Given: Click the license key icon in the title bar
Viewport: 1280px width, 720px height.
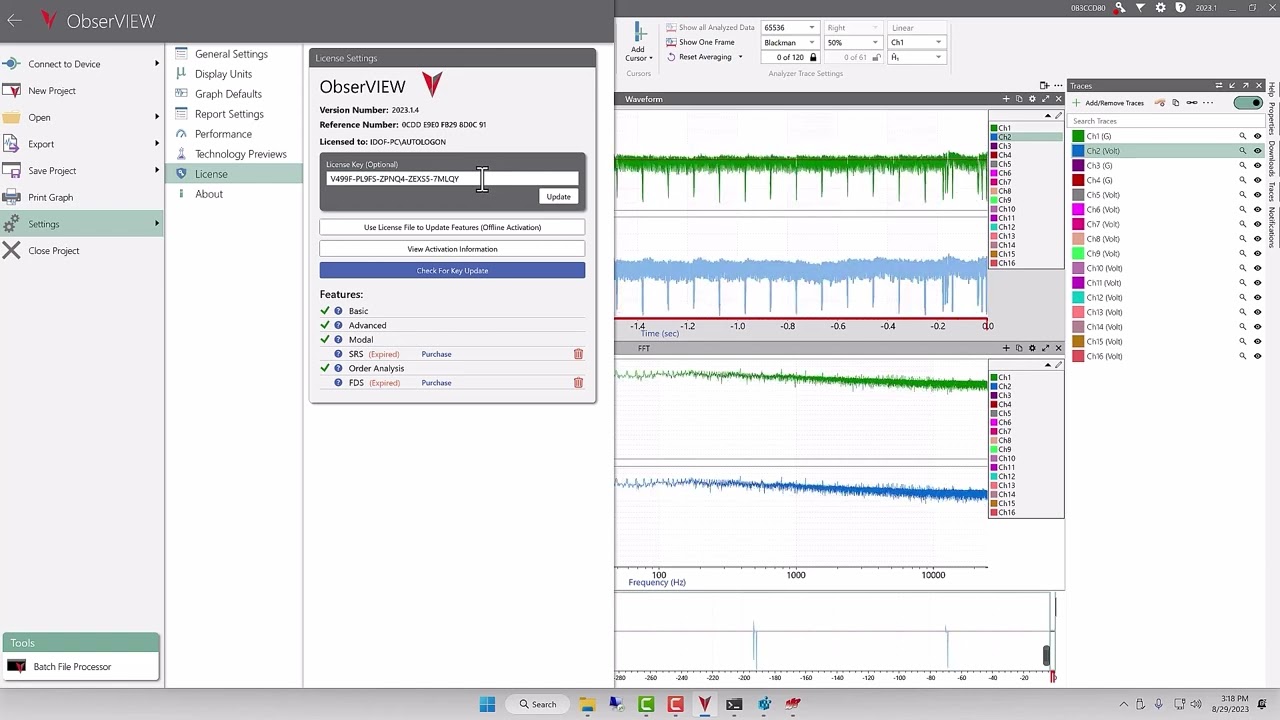Looking at the screenshot, I should (1120, 8).
